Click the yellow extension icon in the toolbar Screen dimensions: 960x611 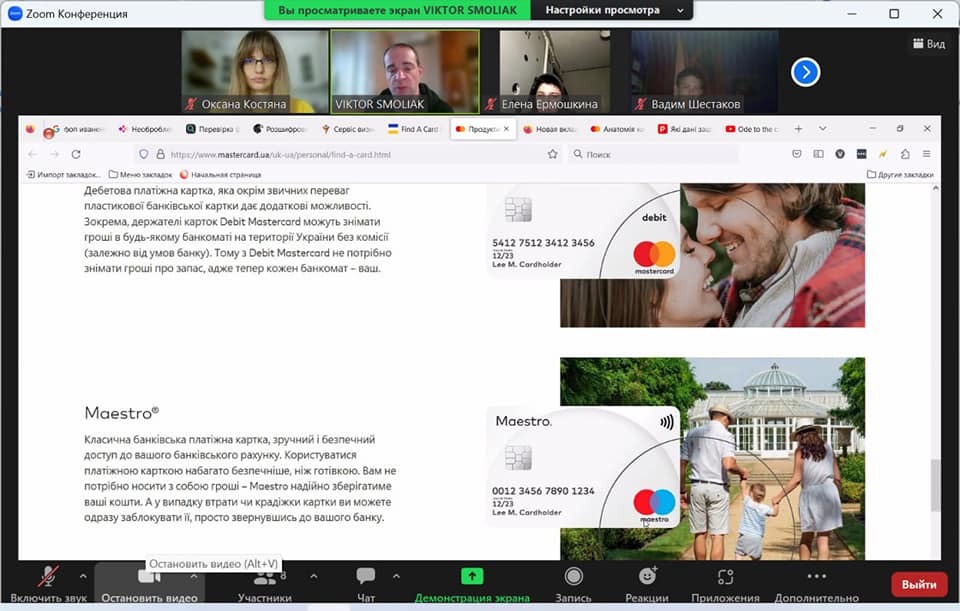tap(883, 154)
